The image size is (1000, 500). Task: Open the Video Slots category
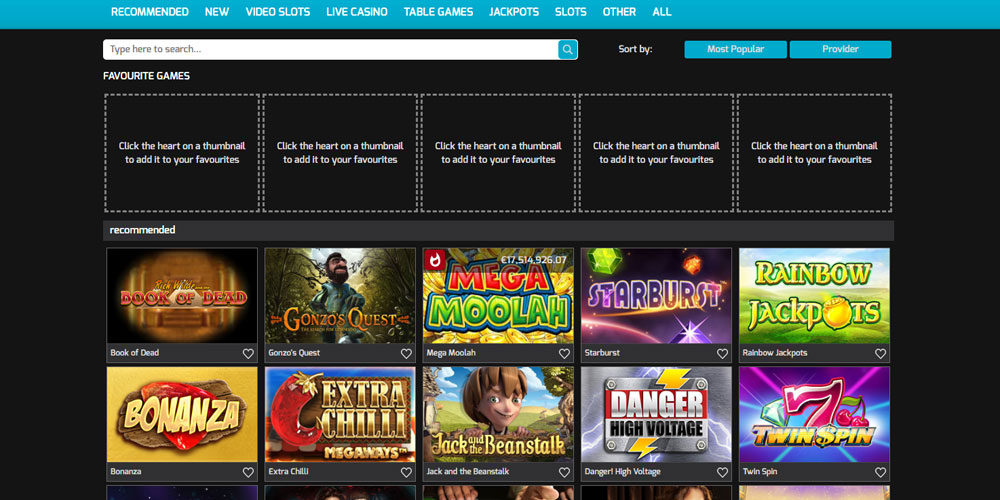click(277, 12)
